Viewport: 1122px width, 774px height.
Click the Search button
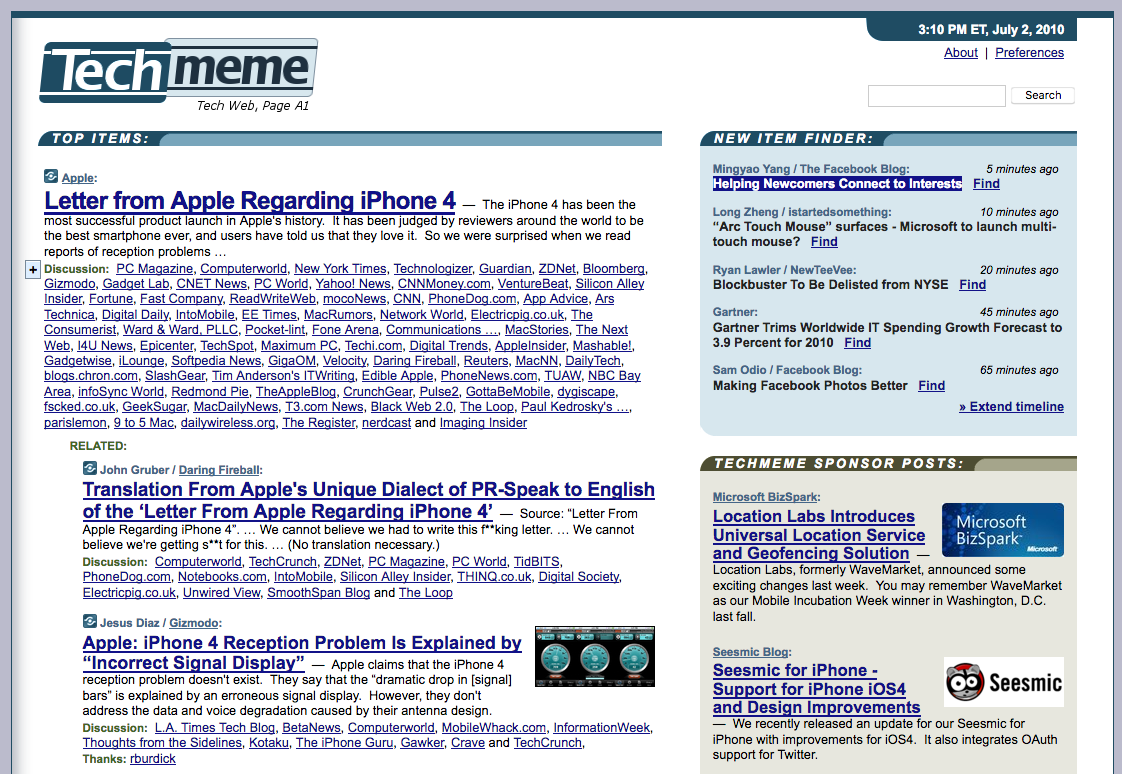point(1043,95)
